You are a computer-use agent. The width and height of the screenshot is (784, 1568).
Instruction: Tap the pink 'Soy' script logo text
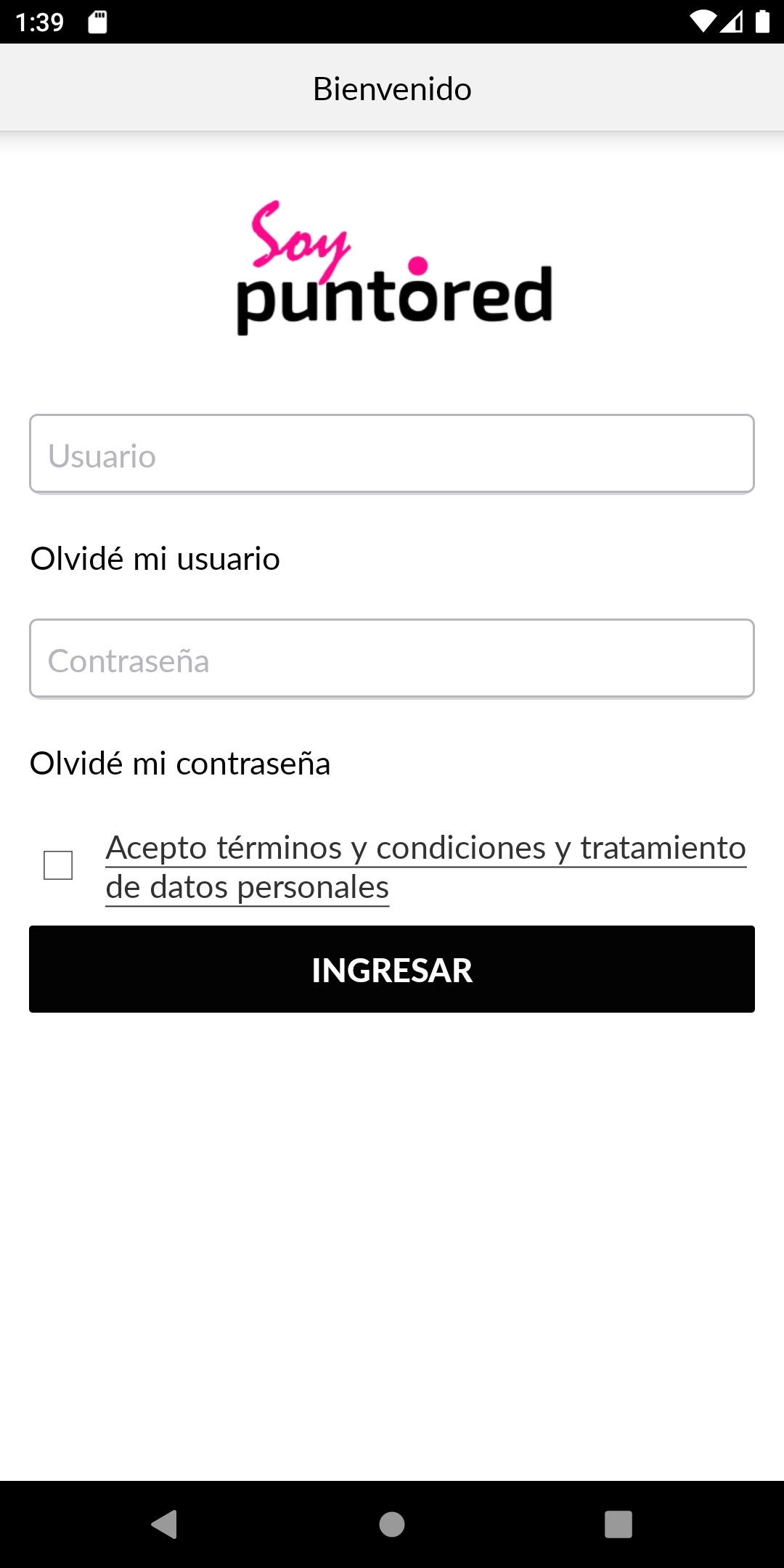[298, 236]
